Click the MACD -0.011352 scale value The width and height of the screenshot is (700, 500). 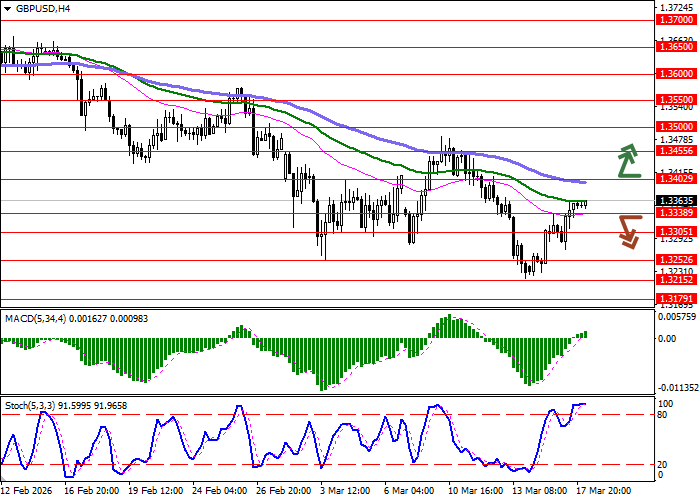point(677,388)
